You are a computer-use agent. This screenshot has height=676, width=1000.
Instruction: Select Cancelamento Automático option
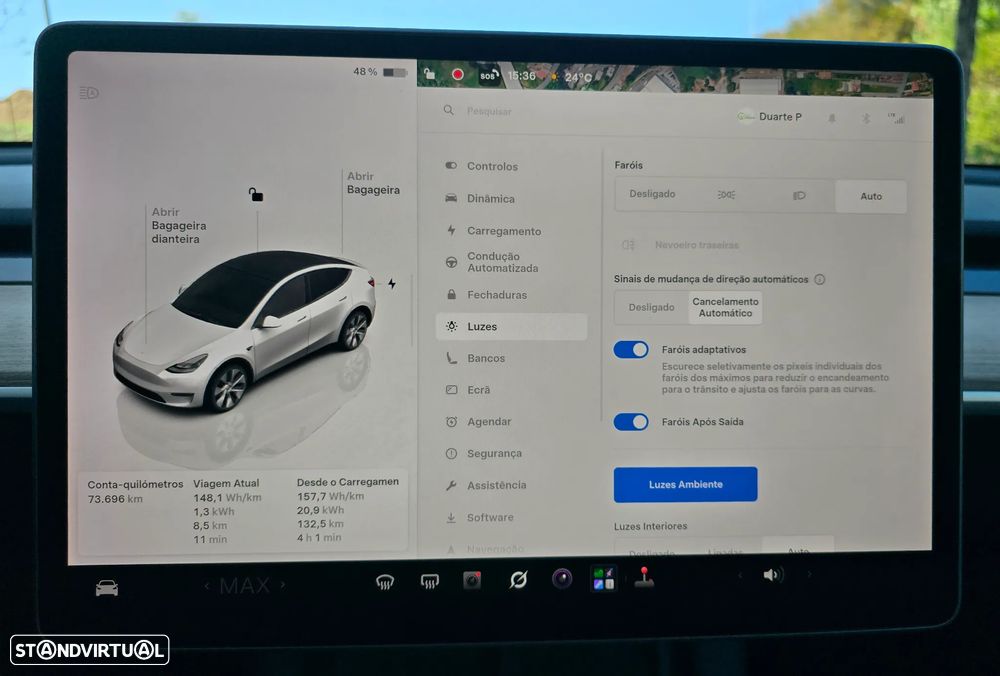(x=725, y=307)
